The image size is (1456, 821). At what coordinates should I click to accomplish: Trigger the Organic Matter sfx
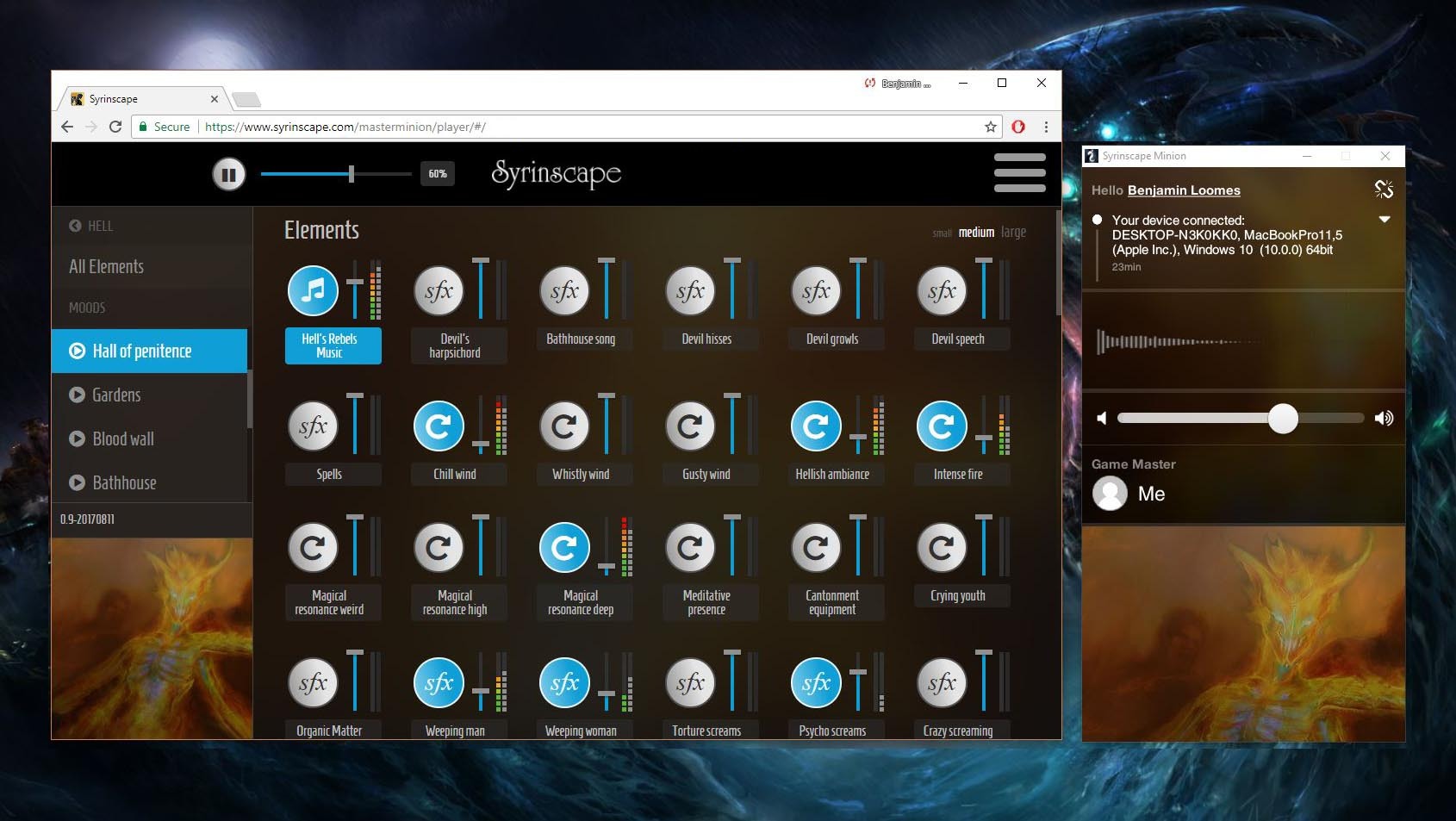pyautogui.click(x=313, y=682)
